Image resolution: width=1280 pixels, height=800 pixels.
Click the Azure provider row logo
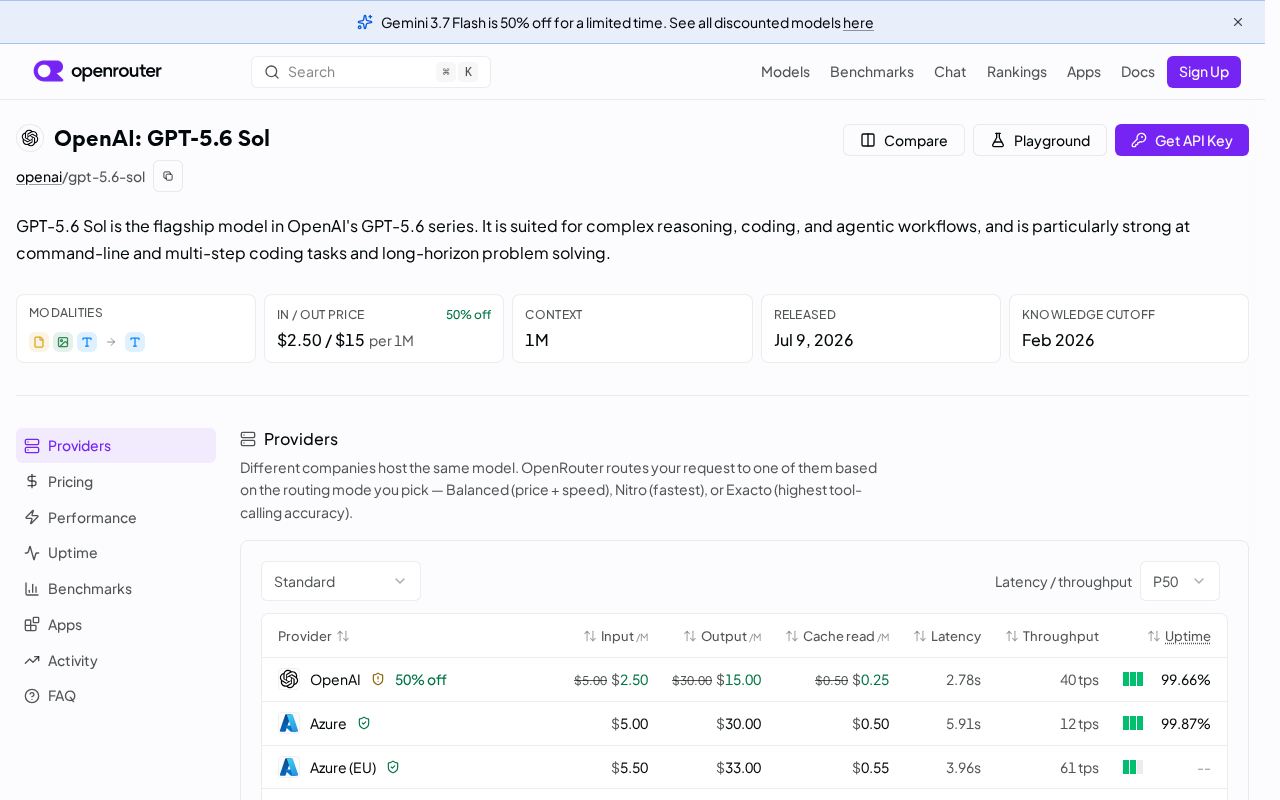click(x=289, y=723)
